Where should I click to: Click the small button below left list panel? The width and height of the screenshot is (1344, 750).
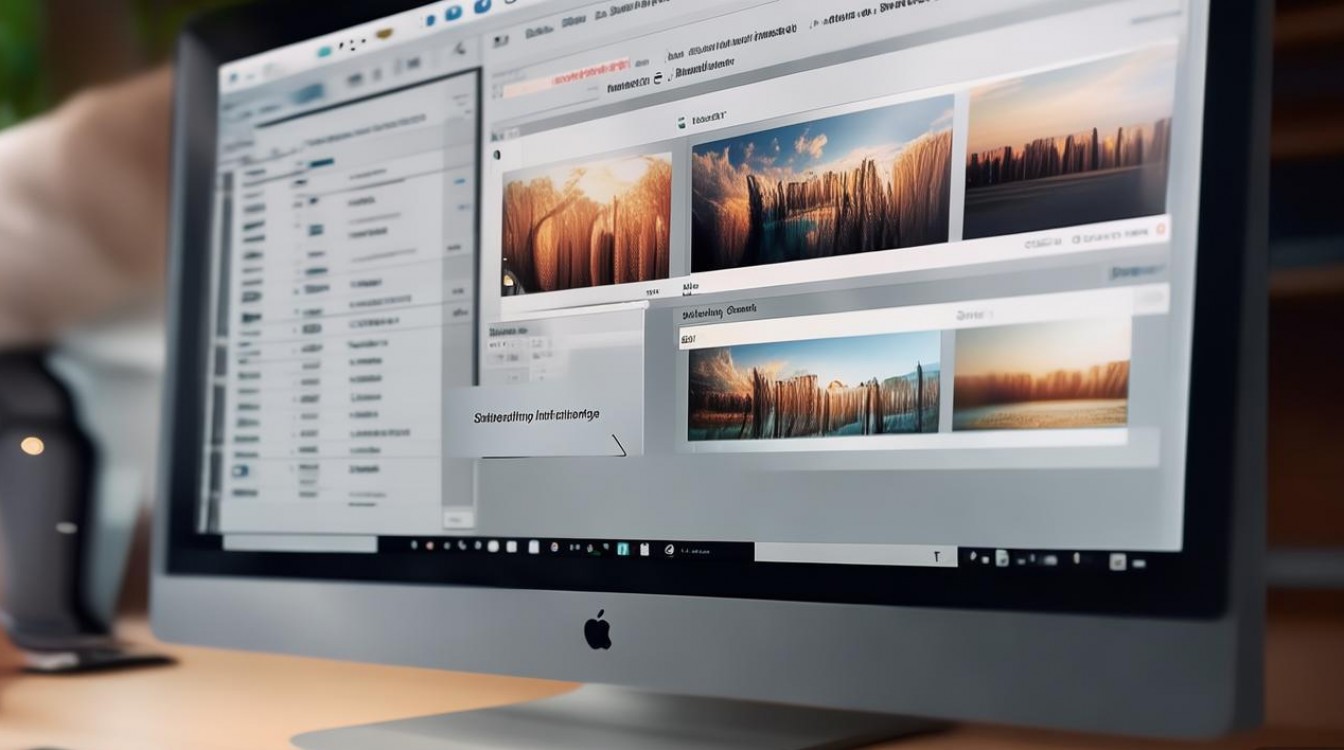[459, 518]
